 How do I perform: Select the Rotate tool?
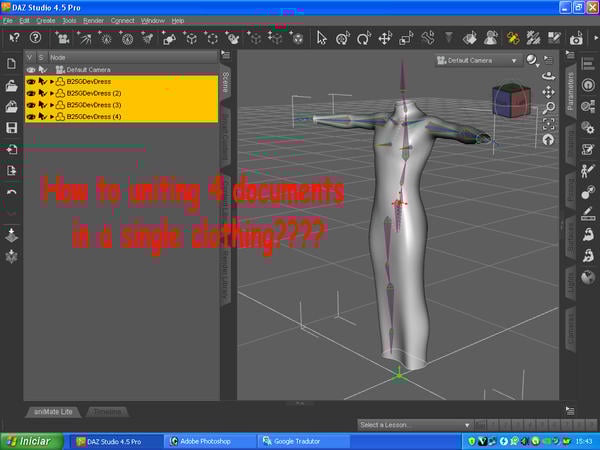coord(363,38)
